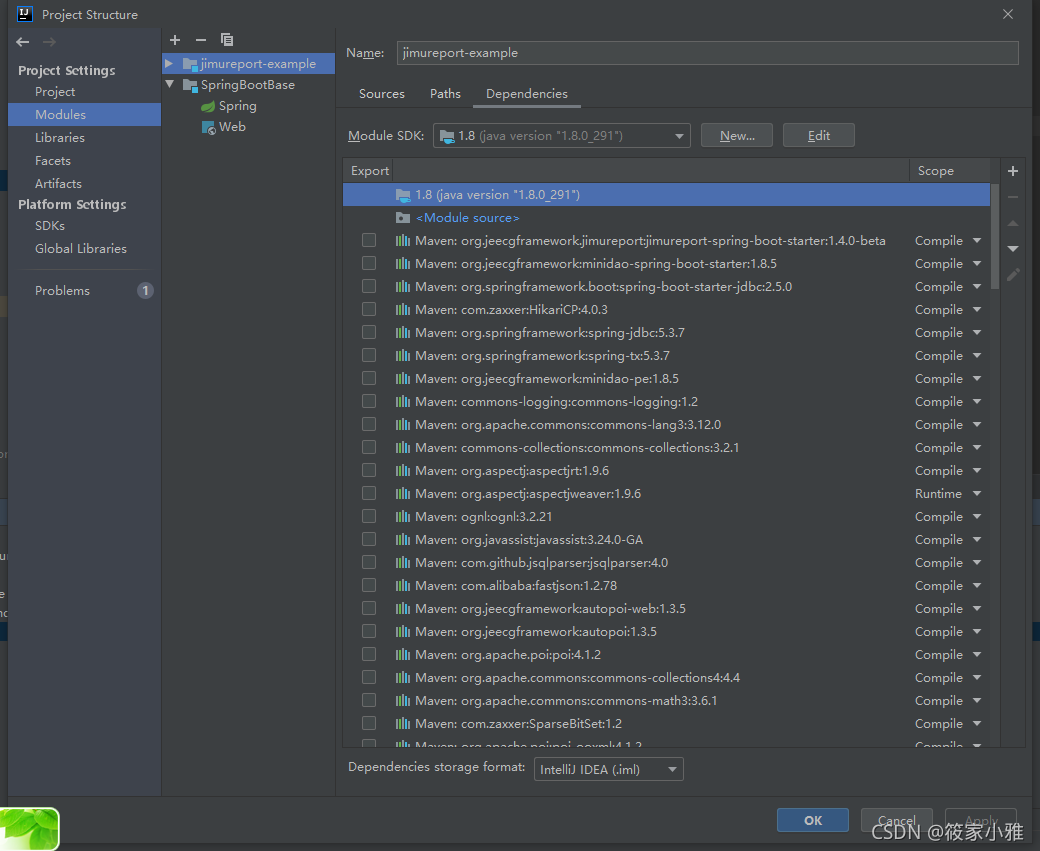Click the Export column header
The height and width of the screenshot is (851, 1040).
pos(369,171)
